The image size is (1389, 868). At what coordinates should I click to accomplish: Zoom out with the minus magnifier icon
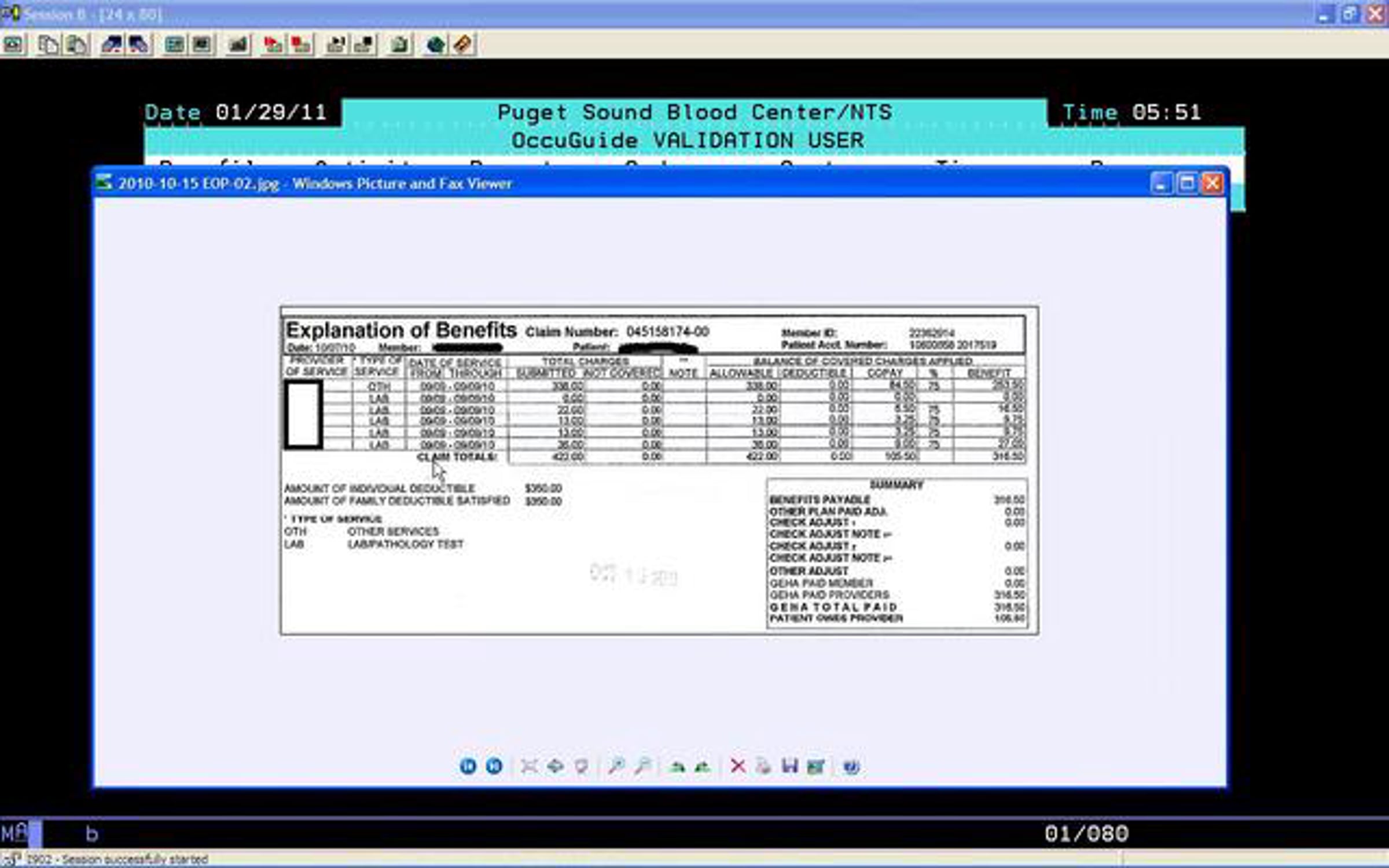coord(642,766)
